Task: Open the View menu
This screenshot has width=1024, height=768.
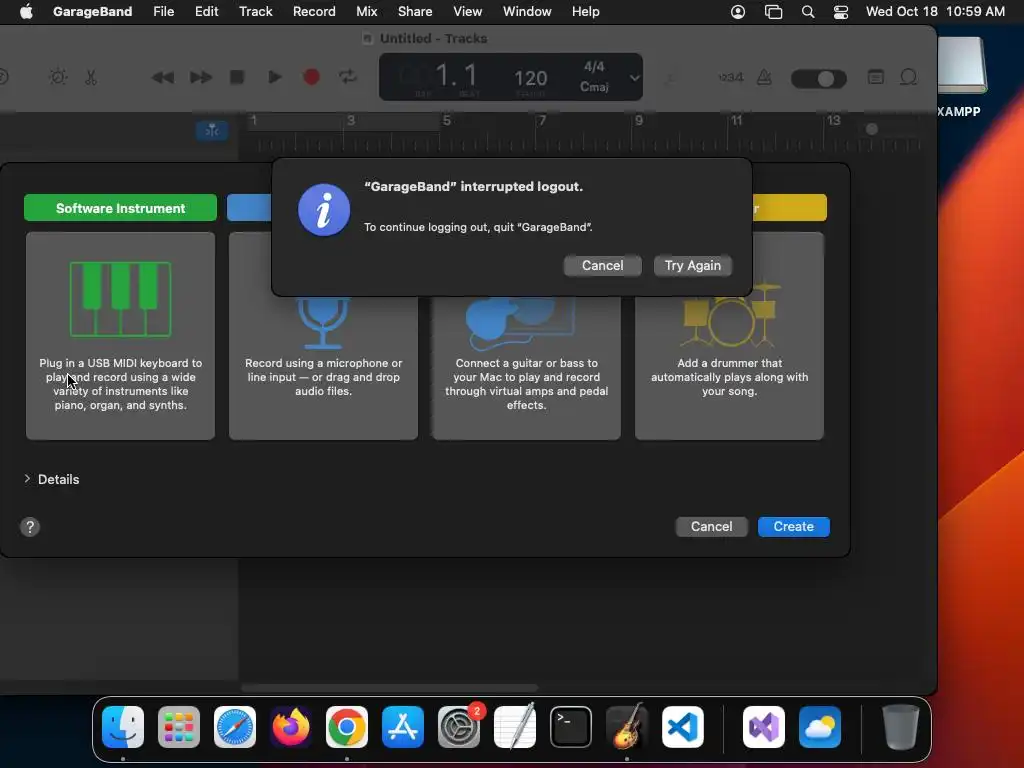Action: point(467,12)
